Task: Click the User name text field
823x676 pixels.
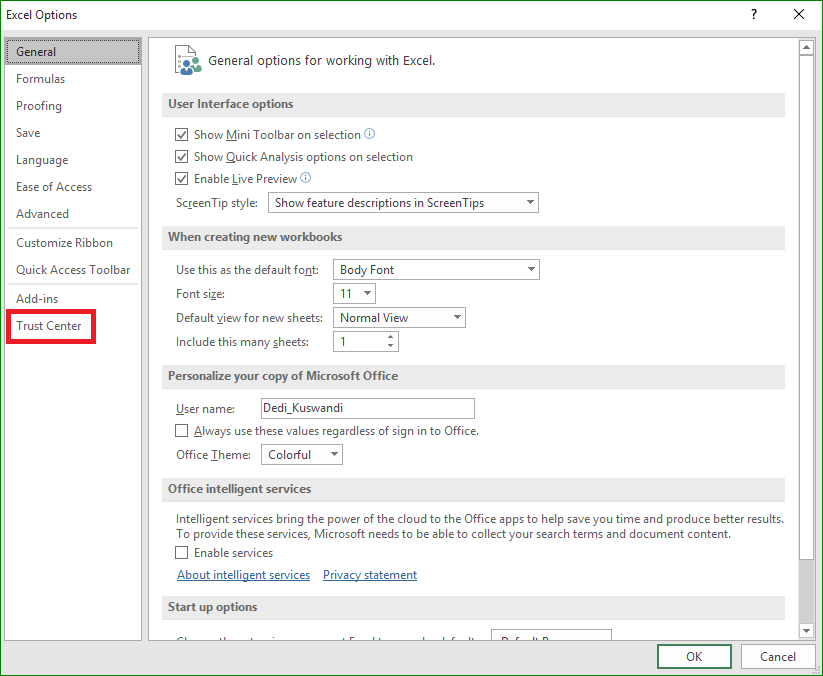Action: 367,408
